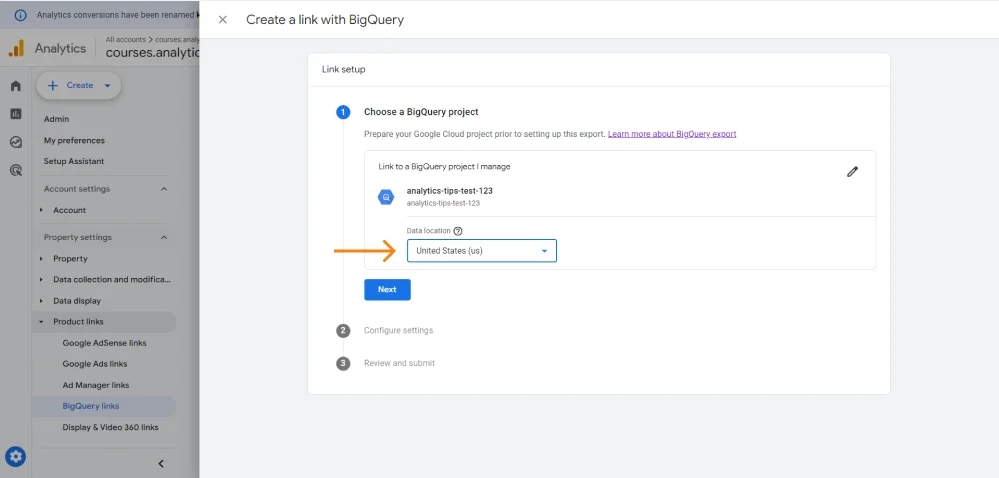Open Explore icon in the left rail

coord(16,142)
